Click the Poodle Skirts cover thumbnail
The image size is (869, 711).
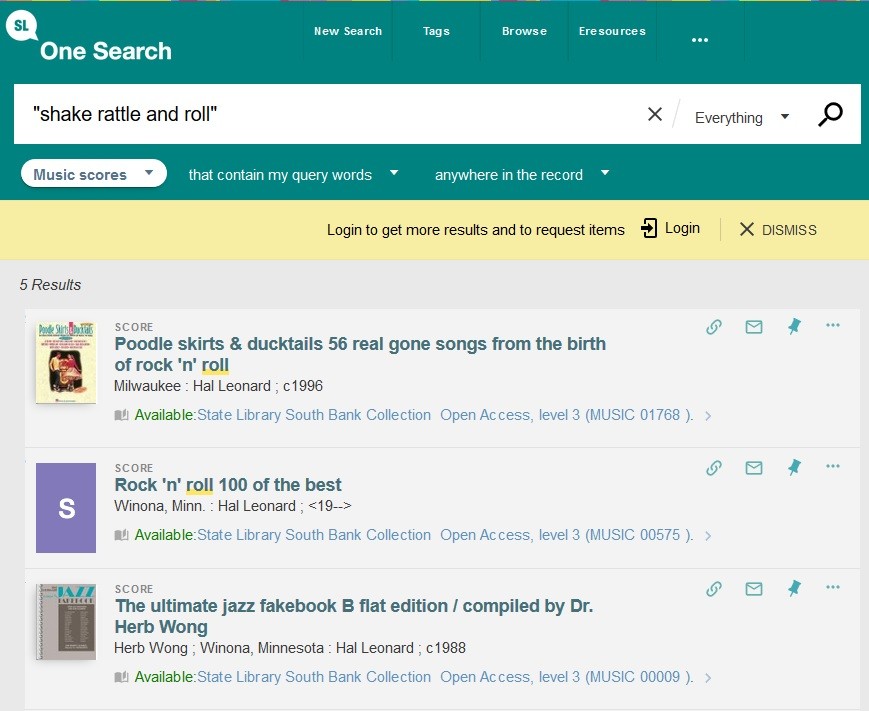coord(66,363)
